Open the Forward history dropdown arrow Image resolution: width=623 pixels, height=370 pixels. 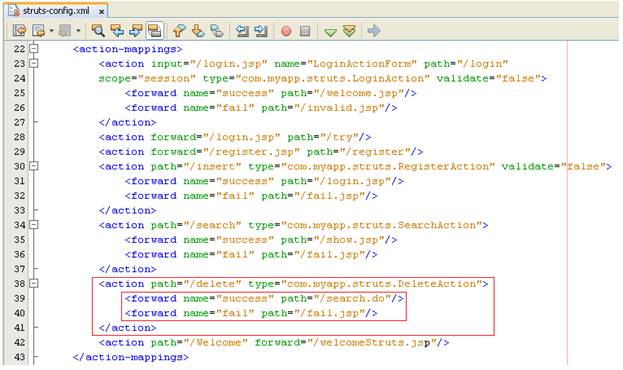click(78, 31)
